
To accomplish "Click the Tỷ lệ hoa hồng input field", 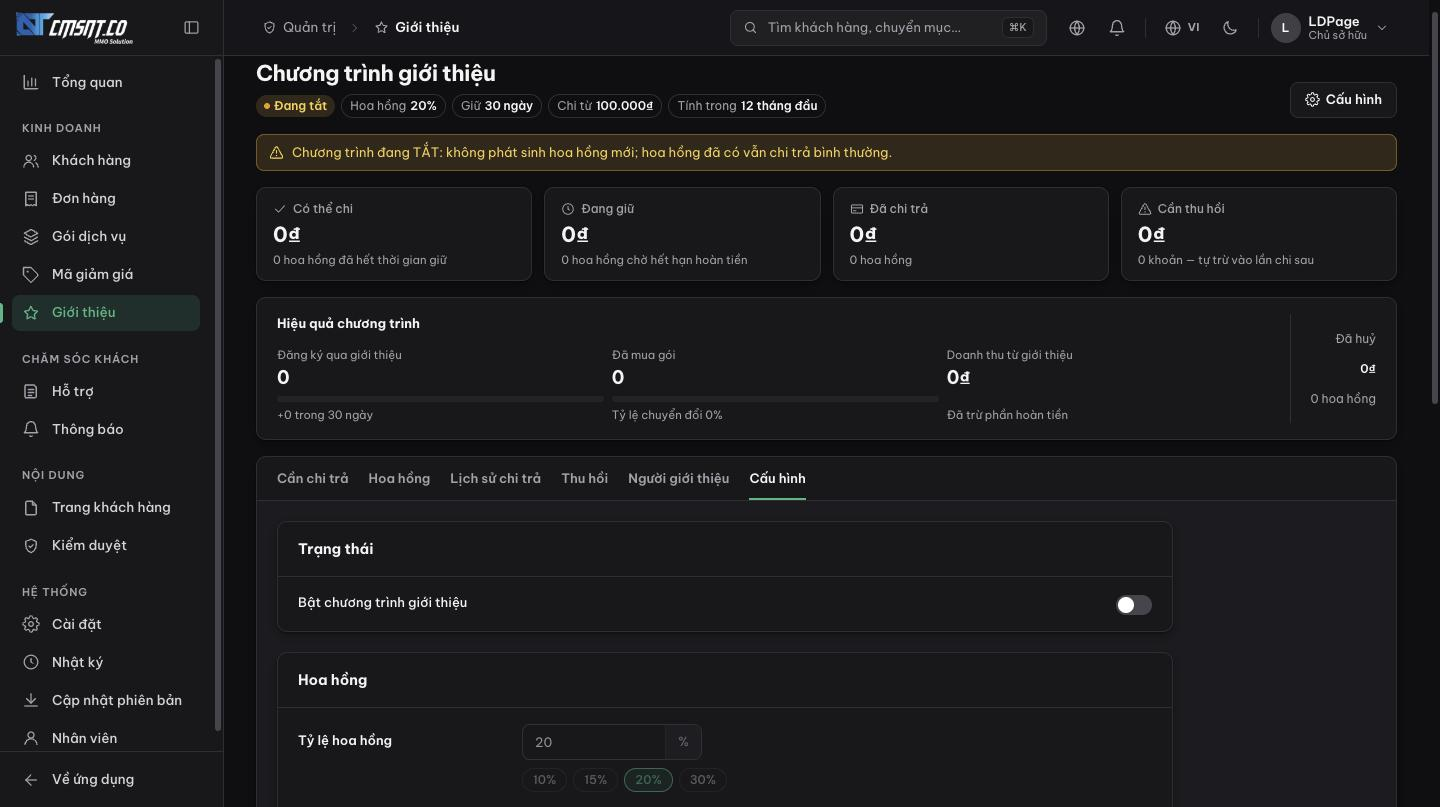I will pos(594,742).
